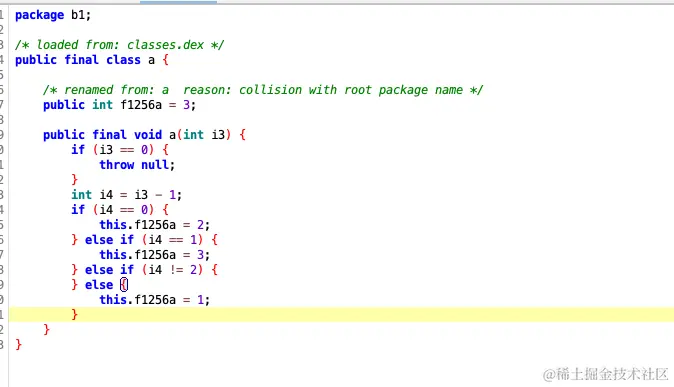Click condition 'if (i3 == 0)'
This screenshot has width=674, height=387.
[113, 150]
